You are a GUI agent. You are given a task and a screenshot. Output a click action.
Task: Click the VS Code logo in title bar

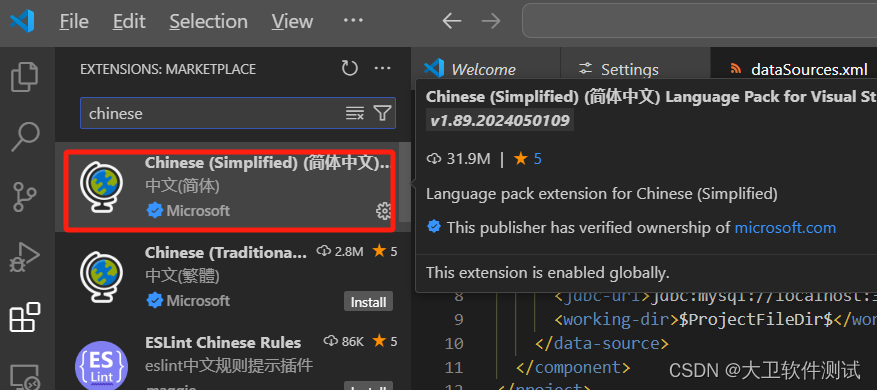[22, 21]
